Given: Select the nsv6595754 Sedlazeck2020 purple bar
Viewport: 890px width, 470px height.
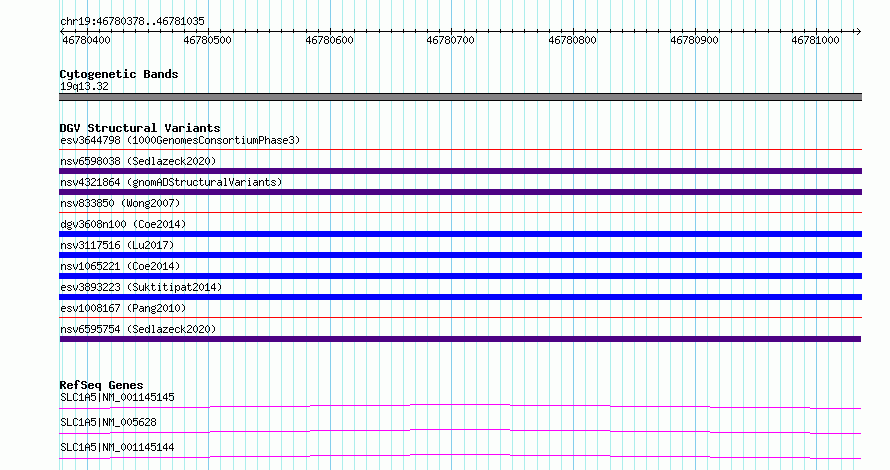Looking at the screenshot, I should click(x=460, y=339).
